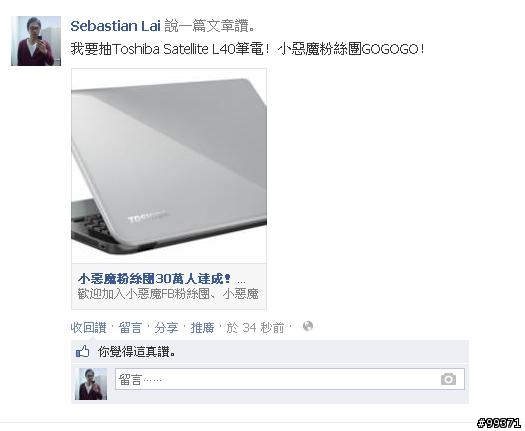Click the 你覺得這真讚 like summary text
The height and width of the screenshot is (431, 525).
[x=137, y=352]
